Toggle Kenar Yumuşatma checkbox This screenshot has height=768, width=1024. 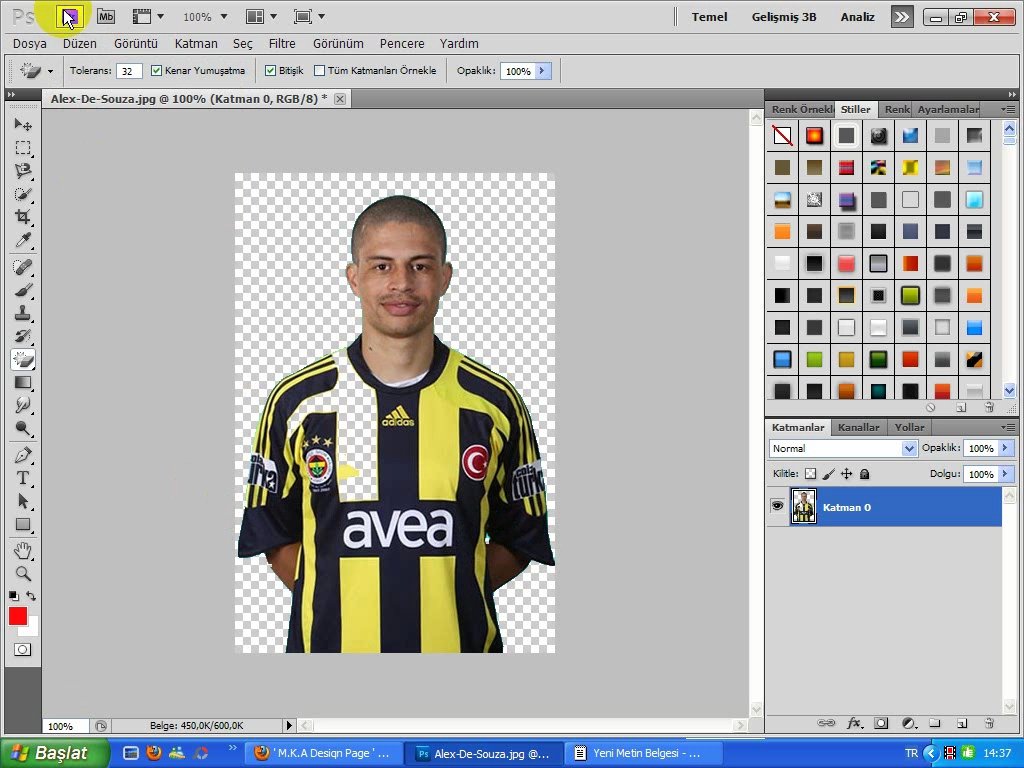click(156, 71)
